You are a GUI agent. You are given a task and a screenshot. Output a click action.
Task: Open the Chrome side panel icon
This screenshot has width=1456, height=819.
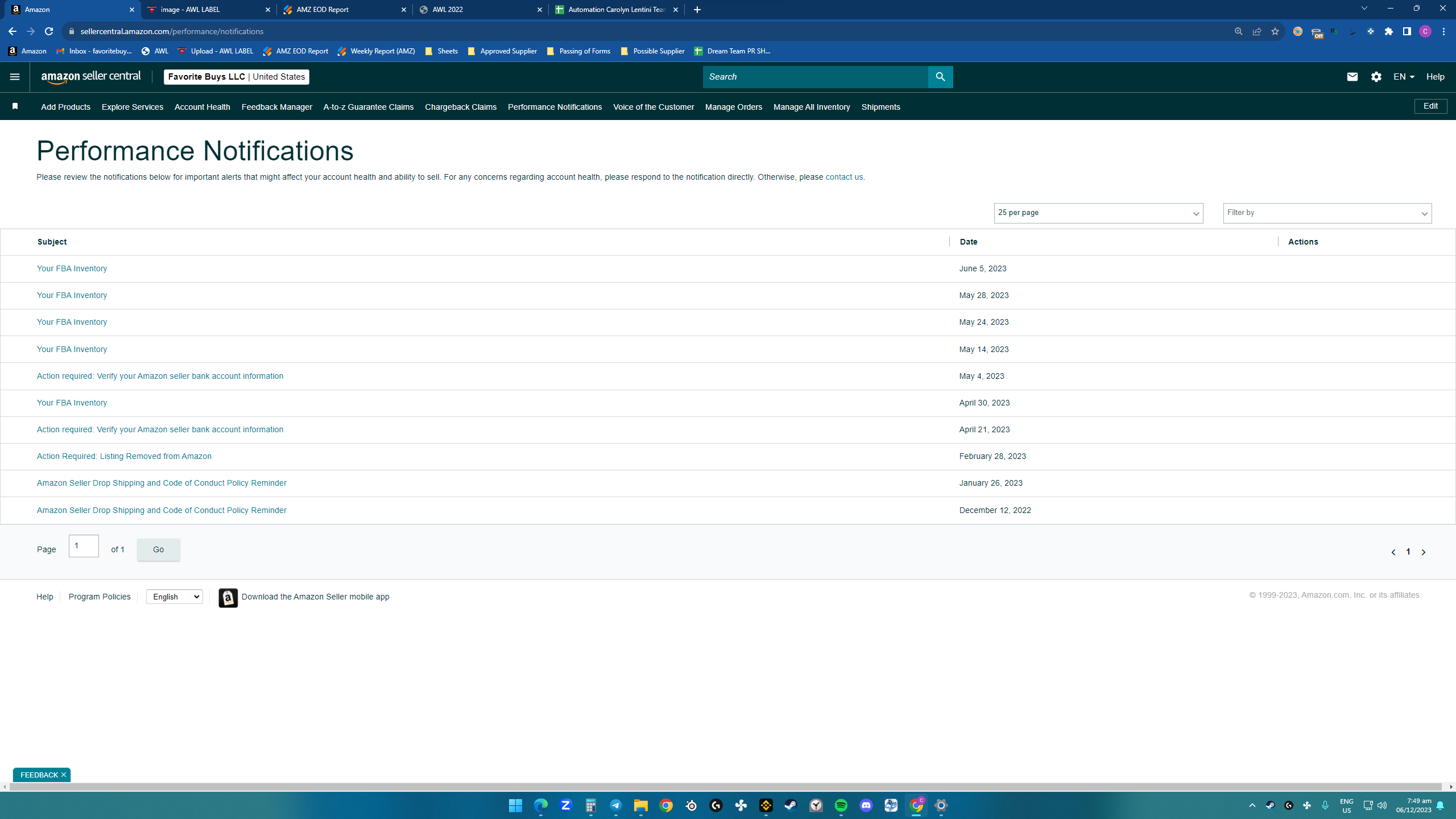coord(1407,31)
